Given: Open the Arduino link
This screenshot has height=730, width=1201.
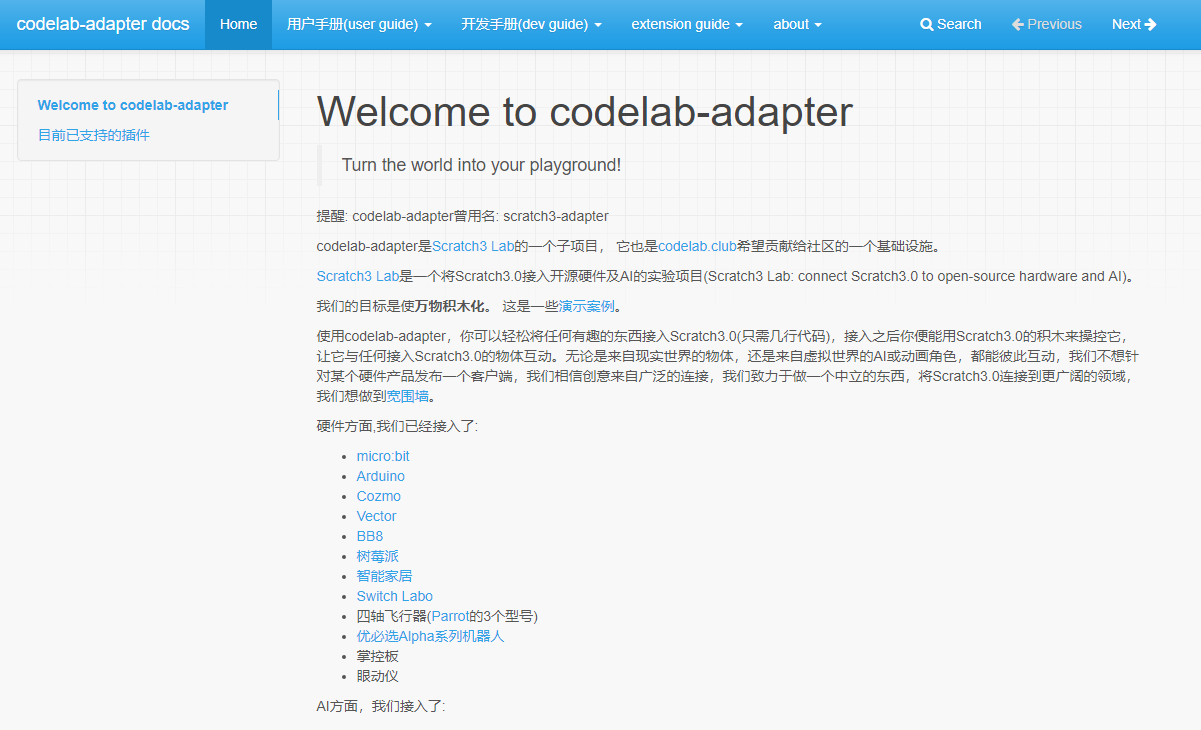Looking at the screenshot, I should (x=381, y=476).
